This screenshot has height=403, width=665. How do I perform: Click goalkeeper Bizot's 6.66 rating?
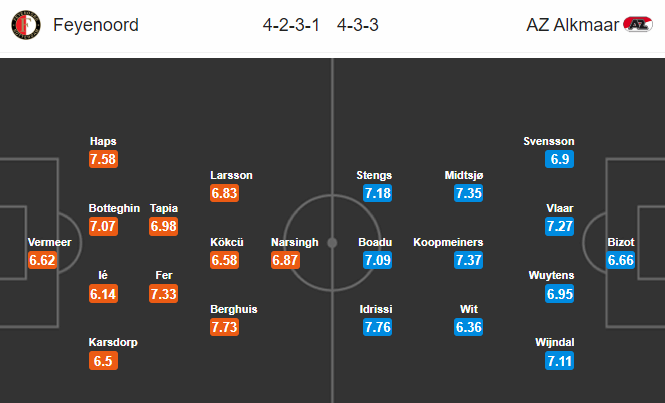click(620, 260)
